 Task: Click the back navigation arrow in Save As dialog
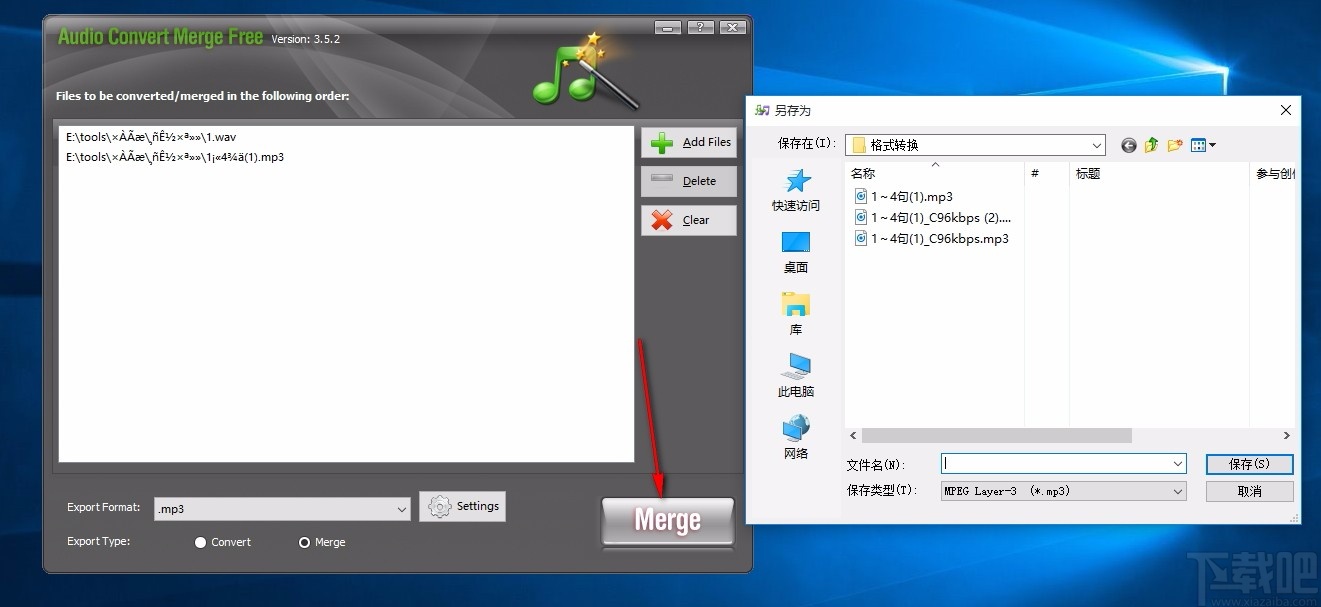pos(1128,145)
